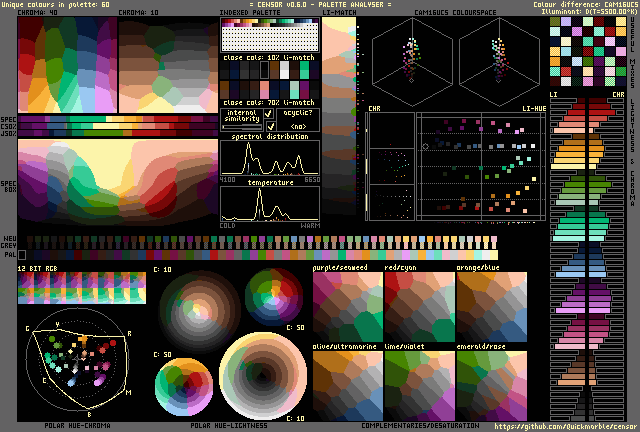Viewport: 640px width, 432px height.
Task: Select the LI-MATCH vertical colour strip
Action: (x=339, y=116)
